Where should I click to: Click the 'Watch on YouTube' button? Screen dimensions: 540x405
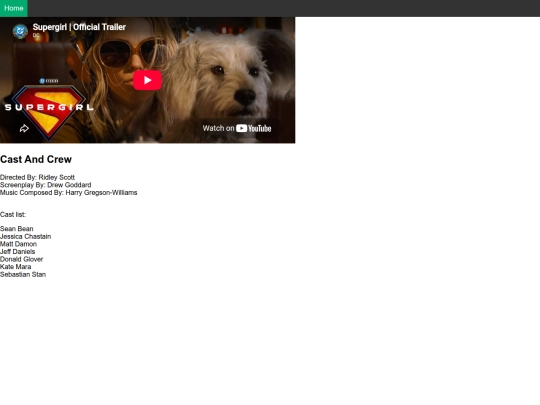(x=237, y=128)
